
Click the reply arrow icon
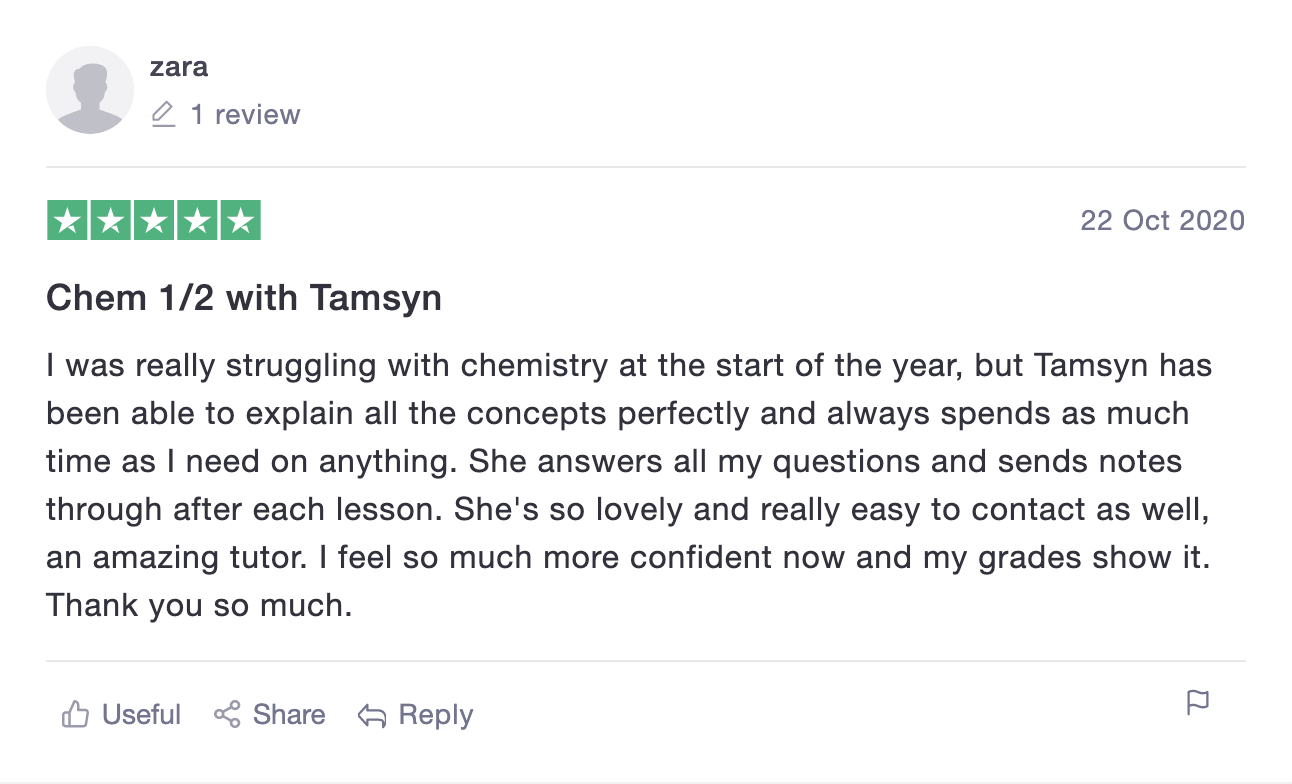point(372,716)
